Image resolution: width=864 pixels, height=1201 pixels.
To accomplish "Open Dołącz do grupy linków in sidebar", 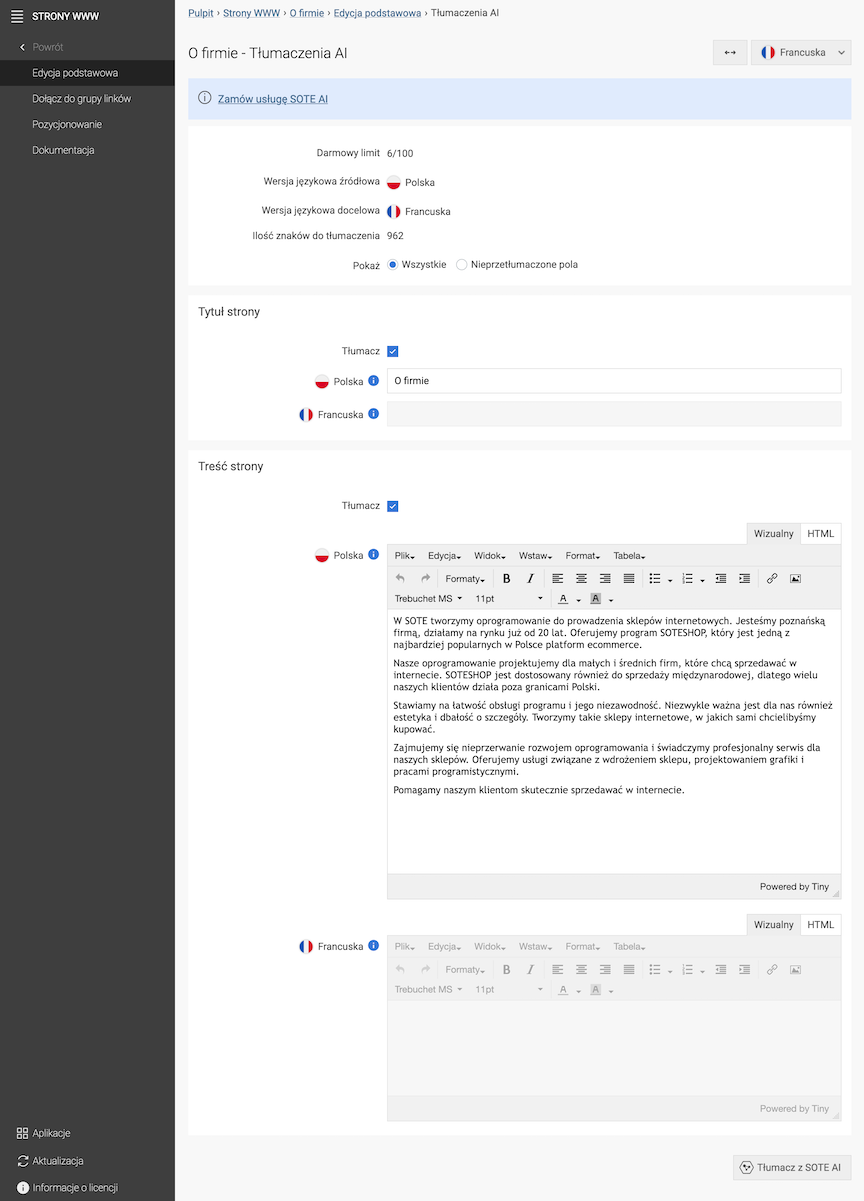I will 82,99.
